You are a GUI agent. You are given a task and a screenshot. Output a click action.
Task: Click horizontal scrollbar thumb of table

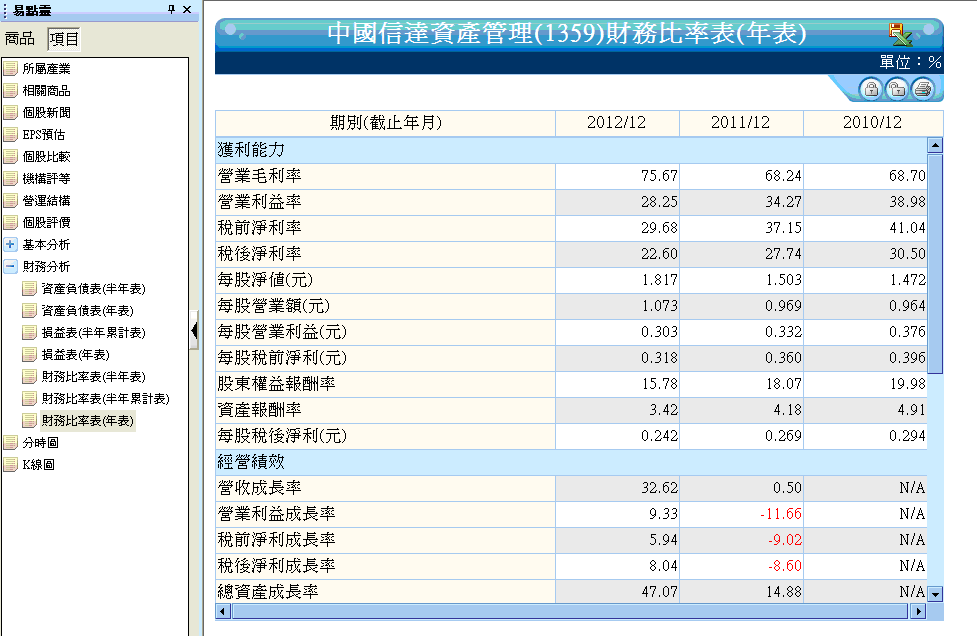pyautogui.click(x=570, y=611)
